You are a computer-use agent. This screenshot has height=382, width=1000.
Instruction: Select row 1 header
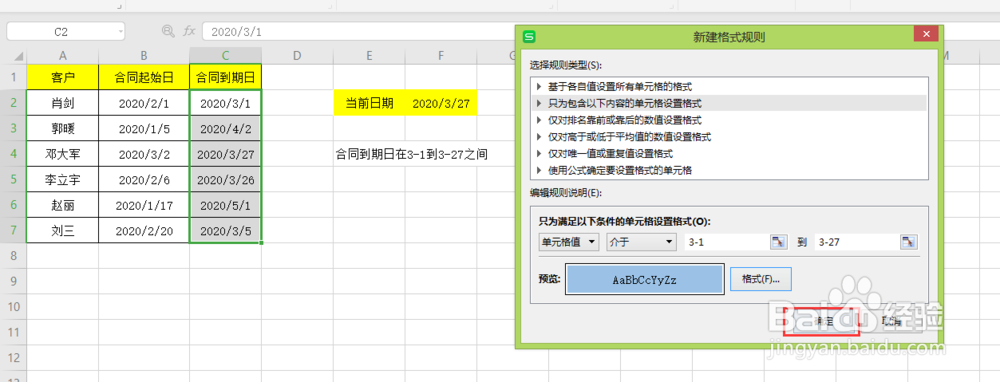(x=13, y=77)
